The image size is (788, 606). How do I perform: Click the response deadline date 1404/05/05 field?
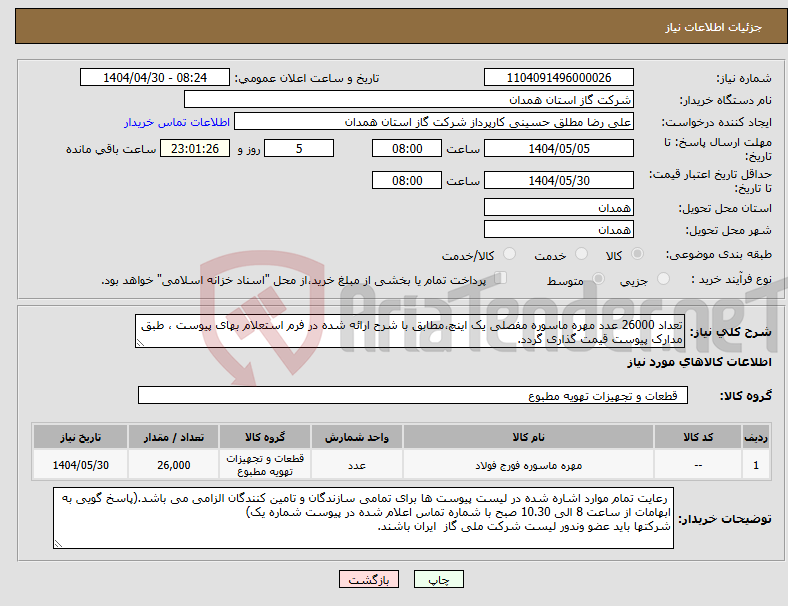(558, 148)
